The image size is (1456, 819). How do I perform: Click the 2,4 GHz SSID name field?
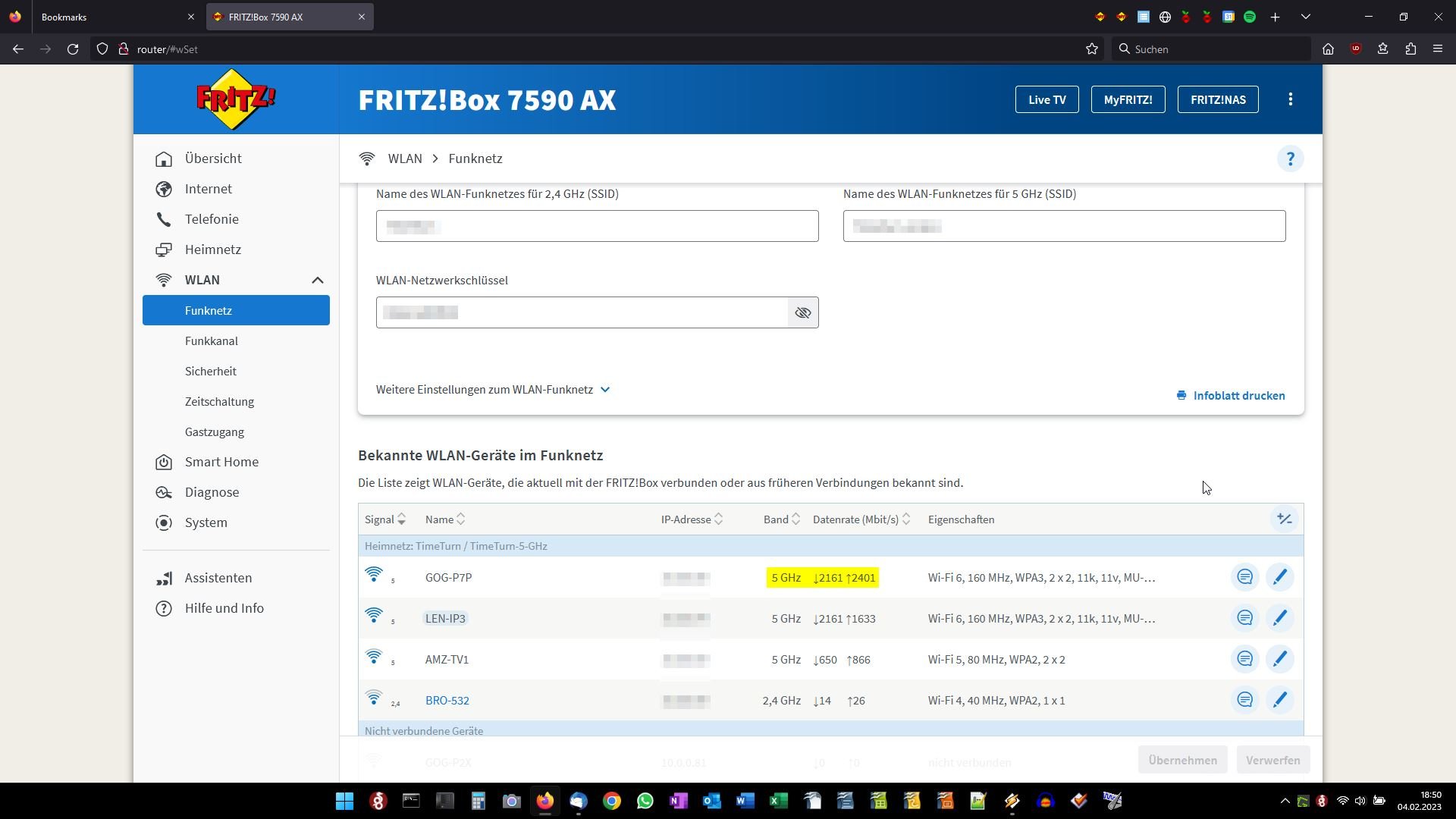597,226
